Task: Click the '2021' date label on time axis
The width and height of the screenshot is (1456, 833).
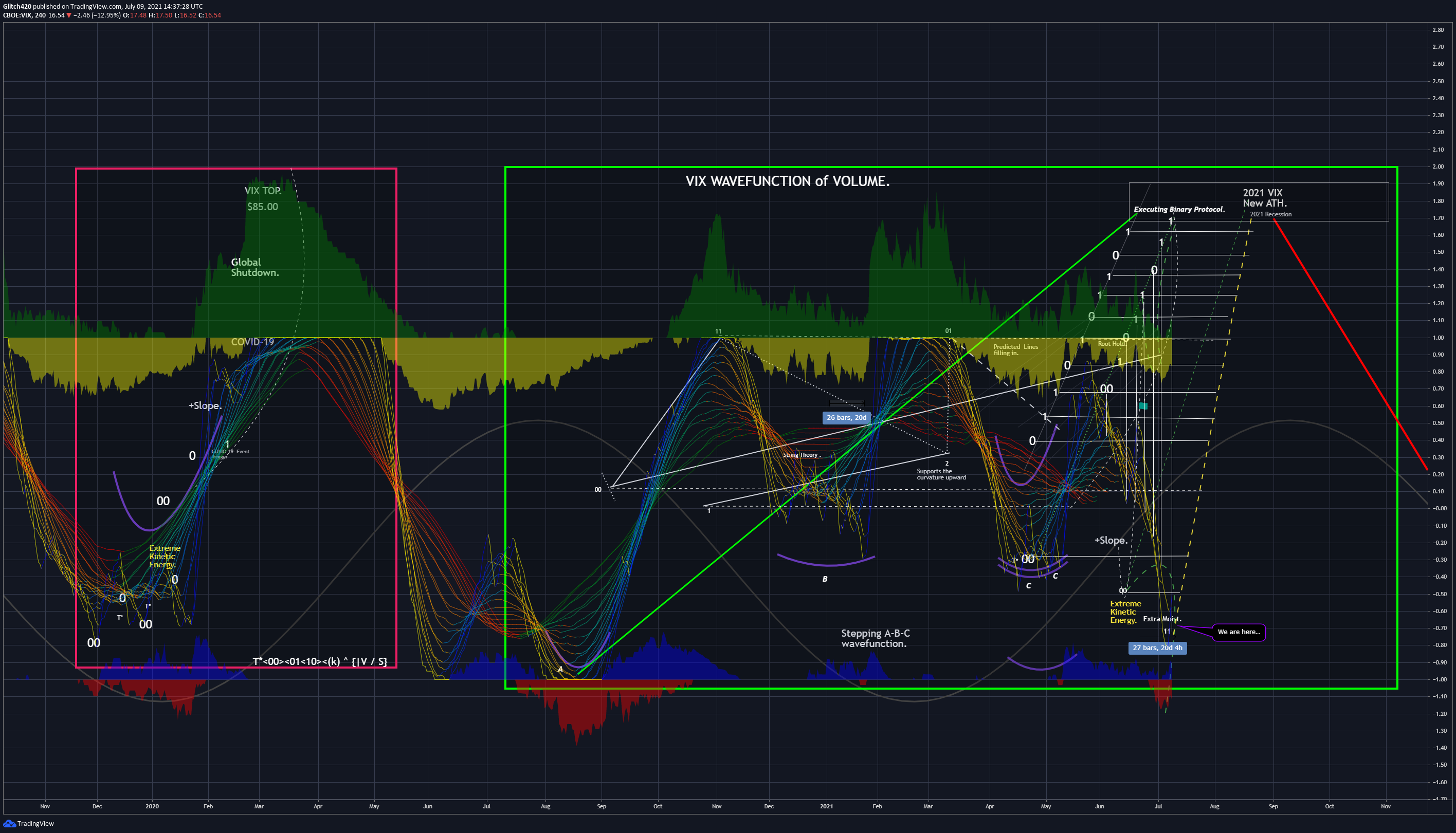Action: point(826,807)
